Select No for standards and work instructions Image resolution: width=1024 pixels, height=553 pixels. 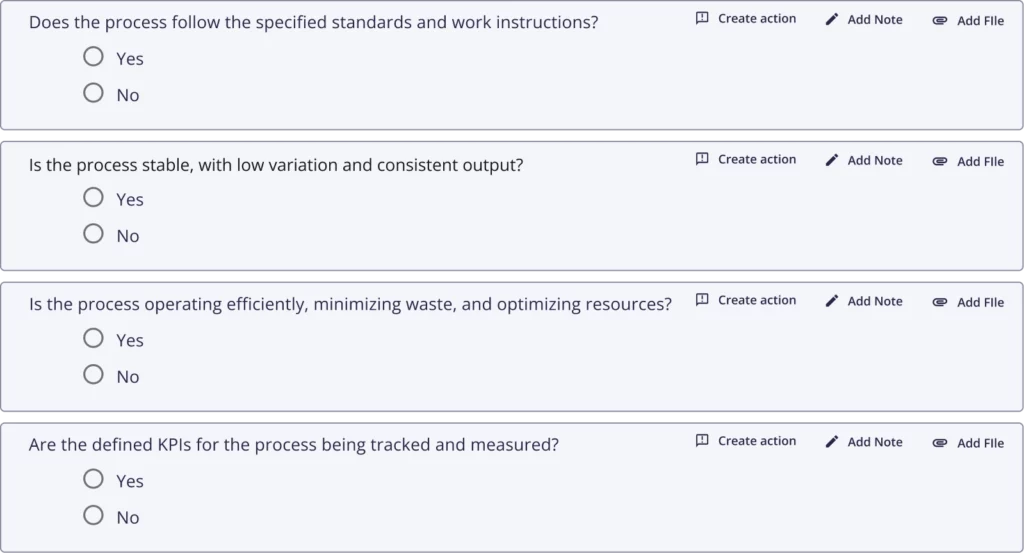pos(93,93)
